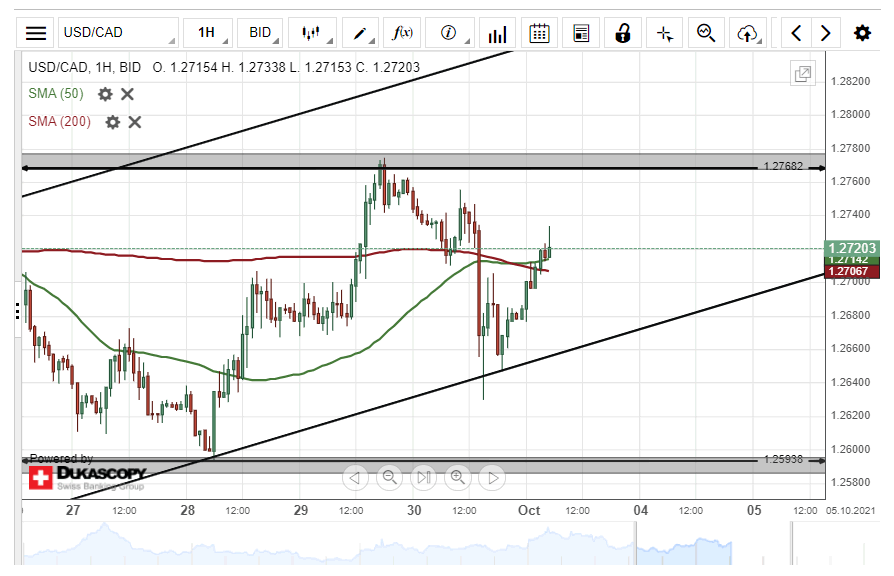Zoom in with the plus magnifier
The height and width of the screenshot is (576, 894).
pos(458,477)
